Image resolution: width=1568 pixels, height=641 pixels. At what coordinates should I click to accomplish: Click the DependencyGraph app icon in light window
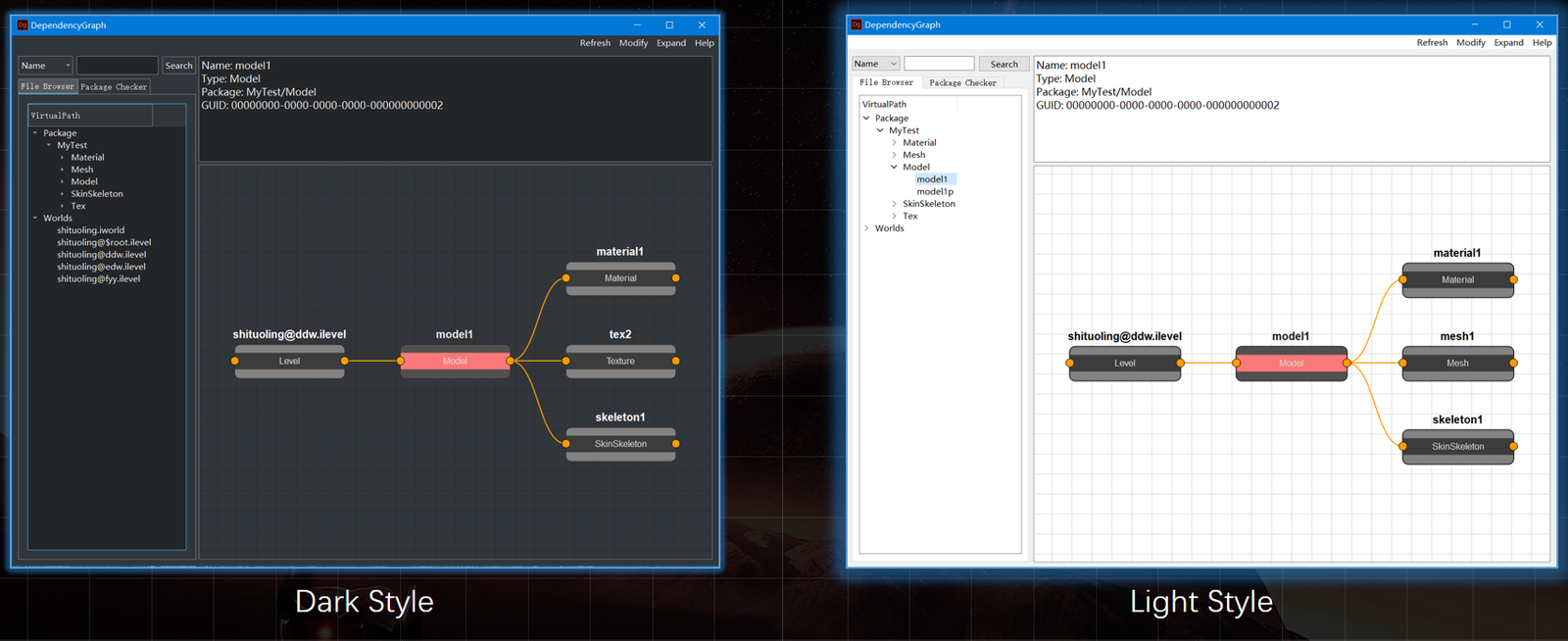tap(856, 25)
